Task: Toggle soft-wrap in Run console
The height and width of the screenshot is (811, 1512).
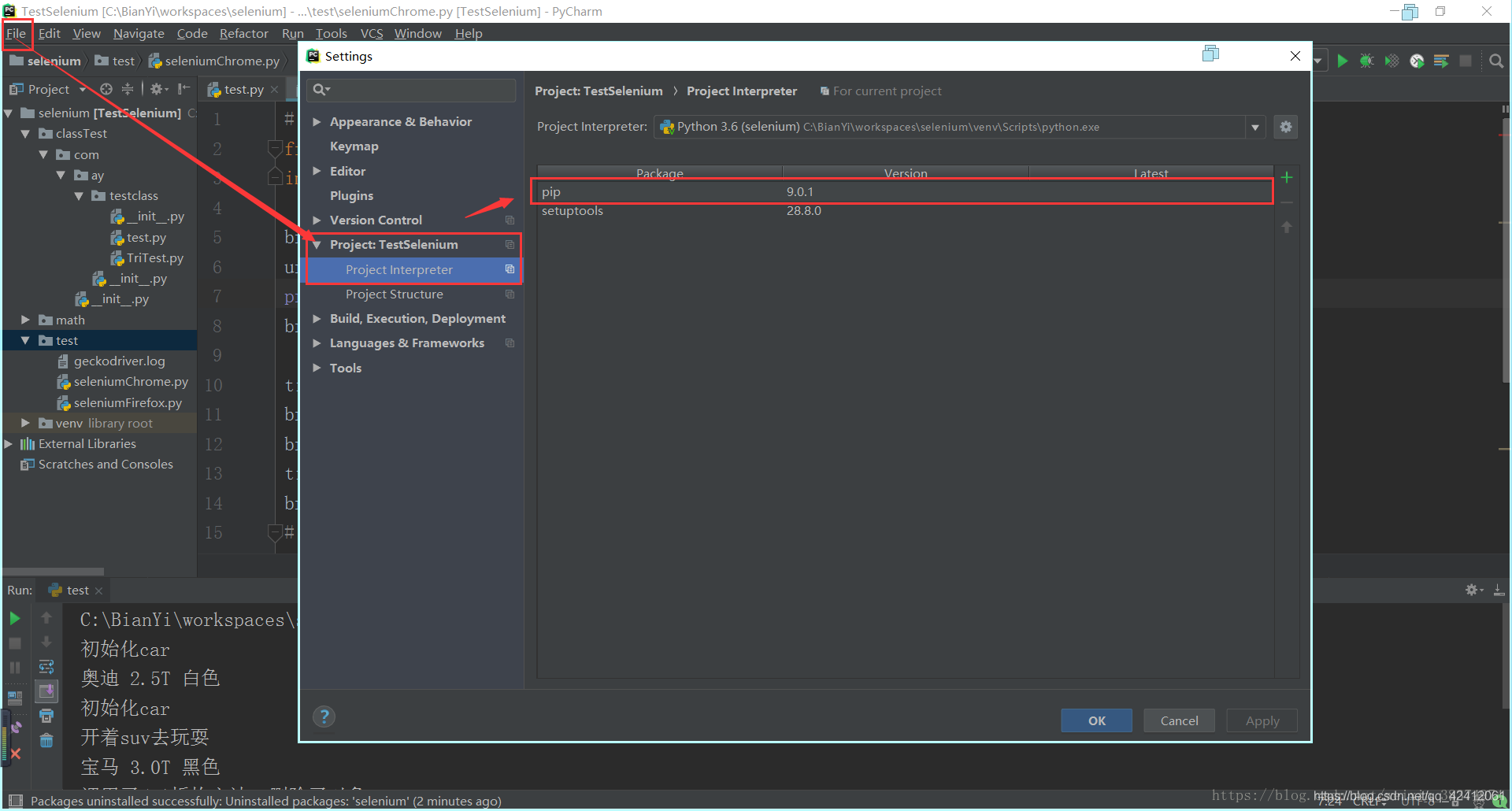Action: point(46,667)
